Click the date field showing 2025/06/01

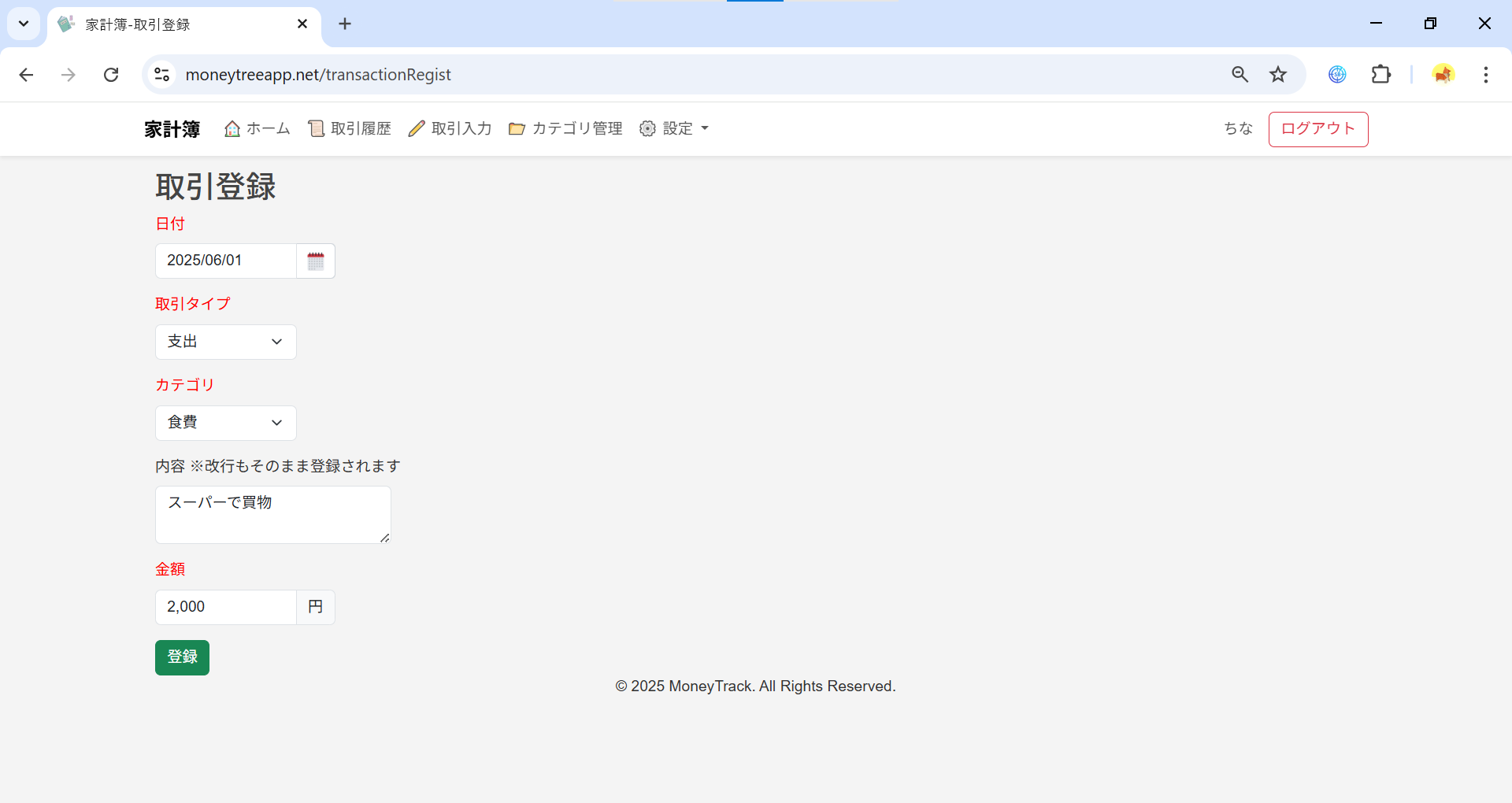pos(226,261)
